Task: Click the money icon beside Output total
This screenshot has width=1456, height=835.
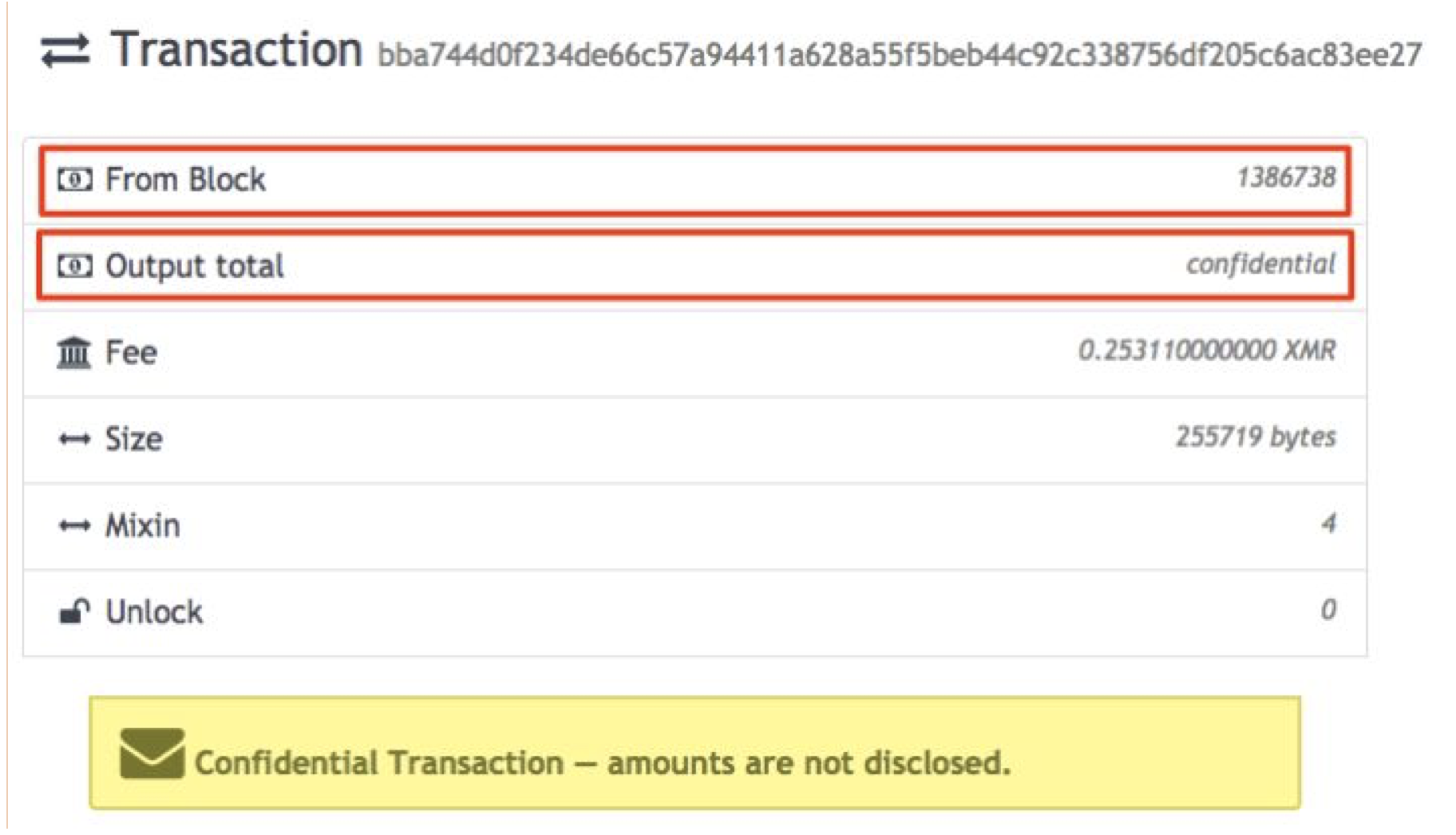Action: tap(74, 266)
